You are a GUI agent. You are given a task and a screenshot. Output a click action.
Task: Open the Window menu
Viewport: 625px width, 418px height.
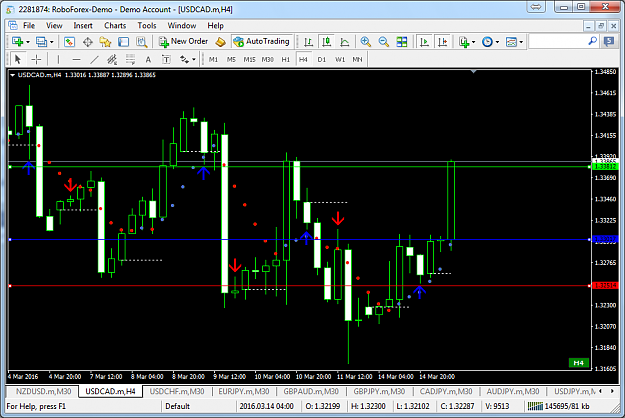click(x=182, y=26)
